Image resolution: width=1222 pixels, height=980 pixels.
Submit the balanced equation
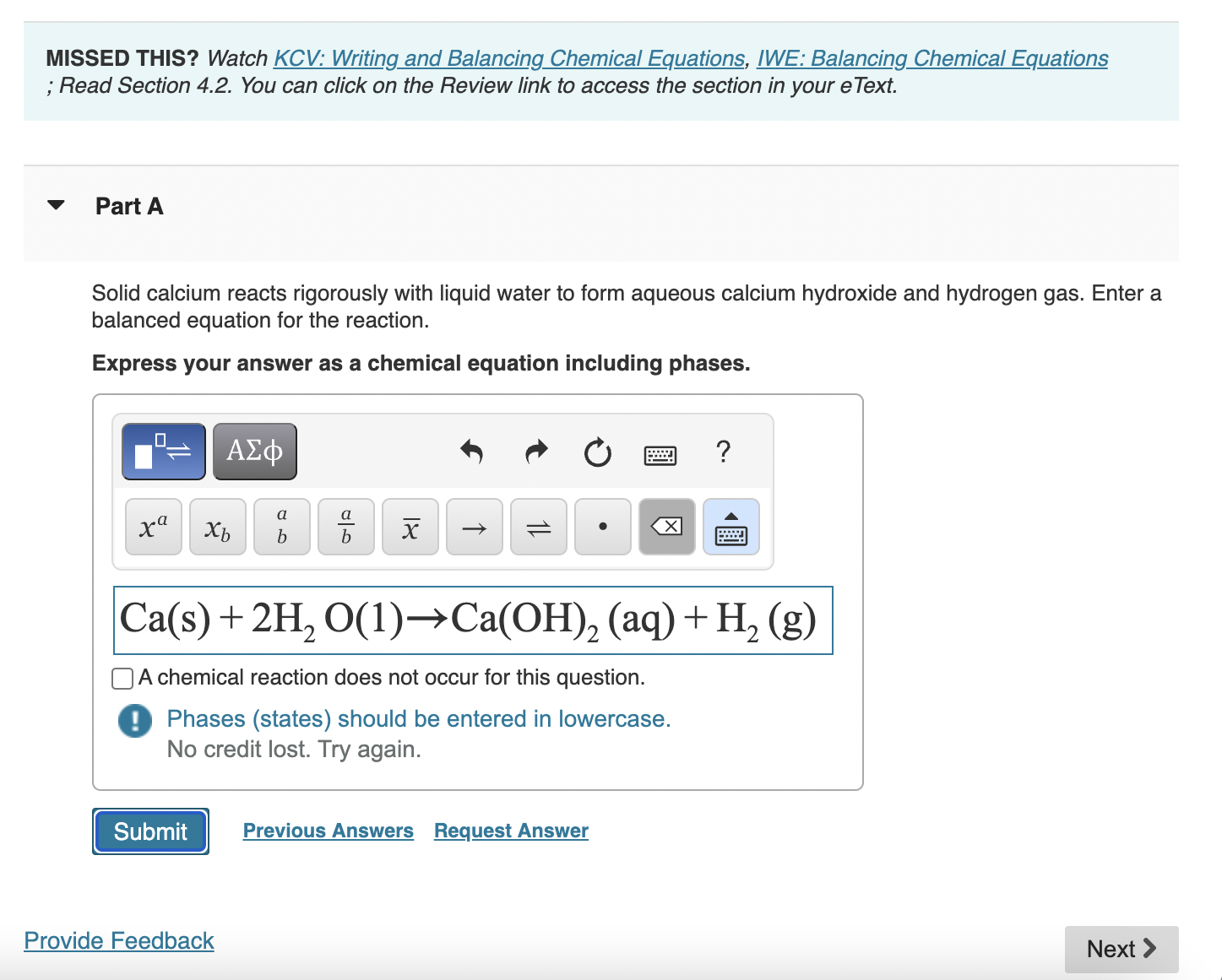(149, 831)
